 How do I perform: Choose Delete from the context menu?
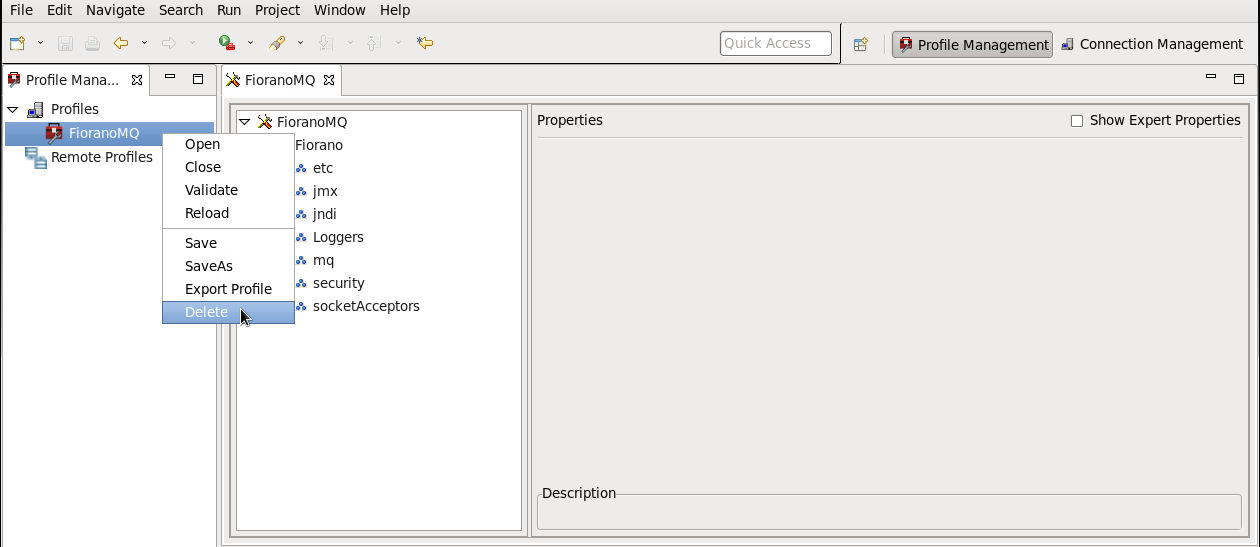228,312
